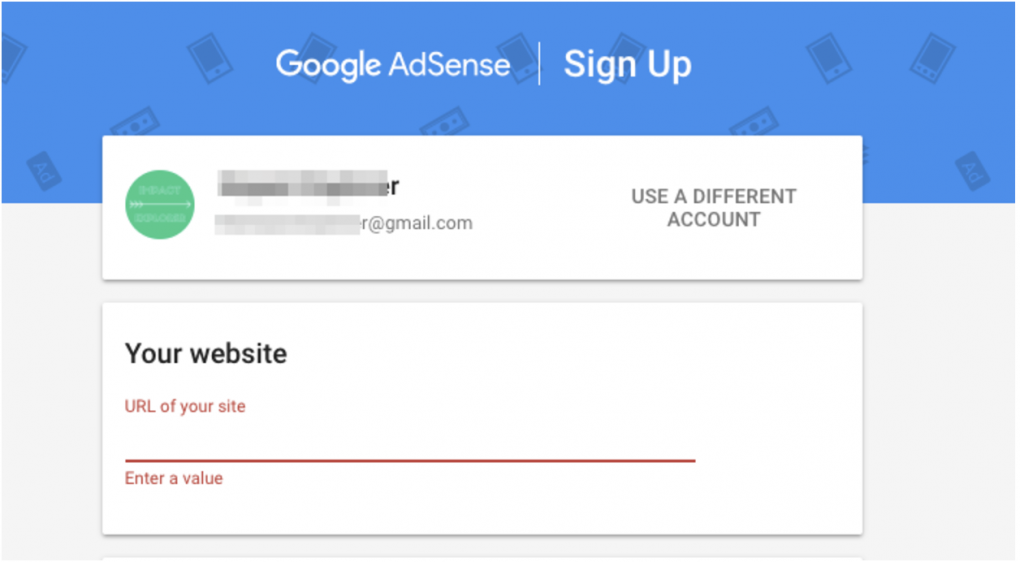Viewport: 1020px width, 562px height.
Task: Click the Sign Up header title
Action: pos(627,65)
